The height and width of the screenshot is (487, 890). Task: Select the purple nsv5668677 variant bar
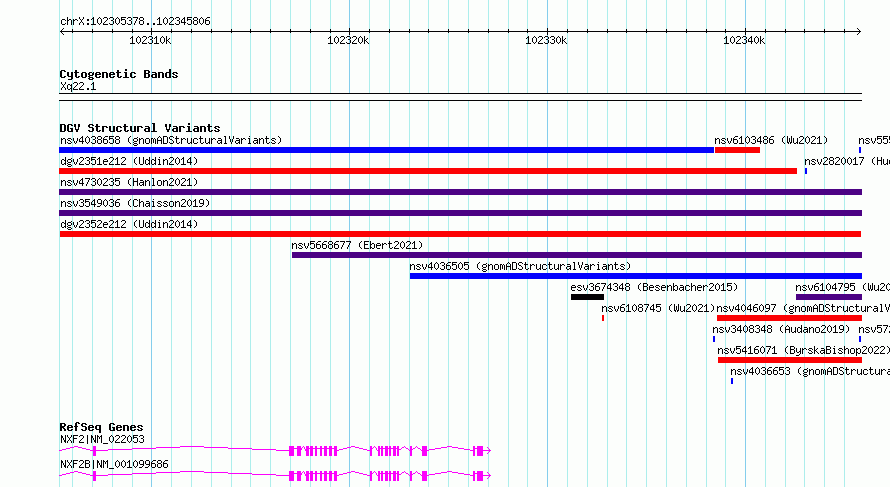(x=577, y=255)
